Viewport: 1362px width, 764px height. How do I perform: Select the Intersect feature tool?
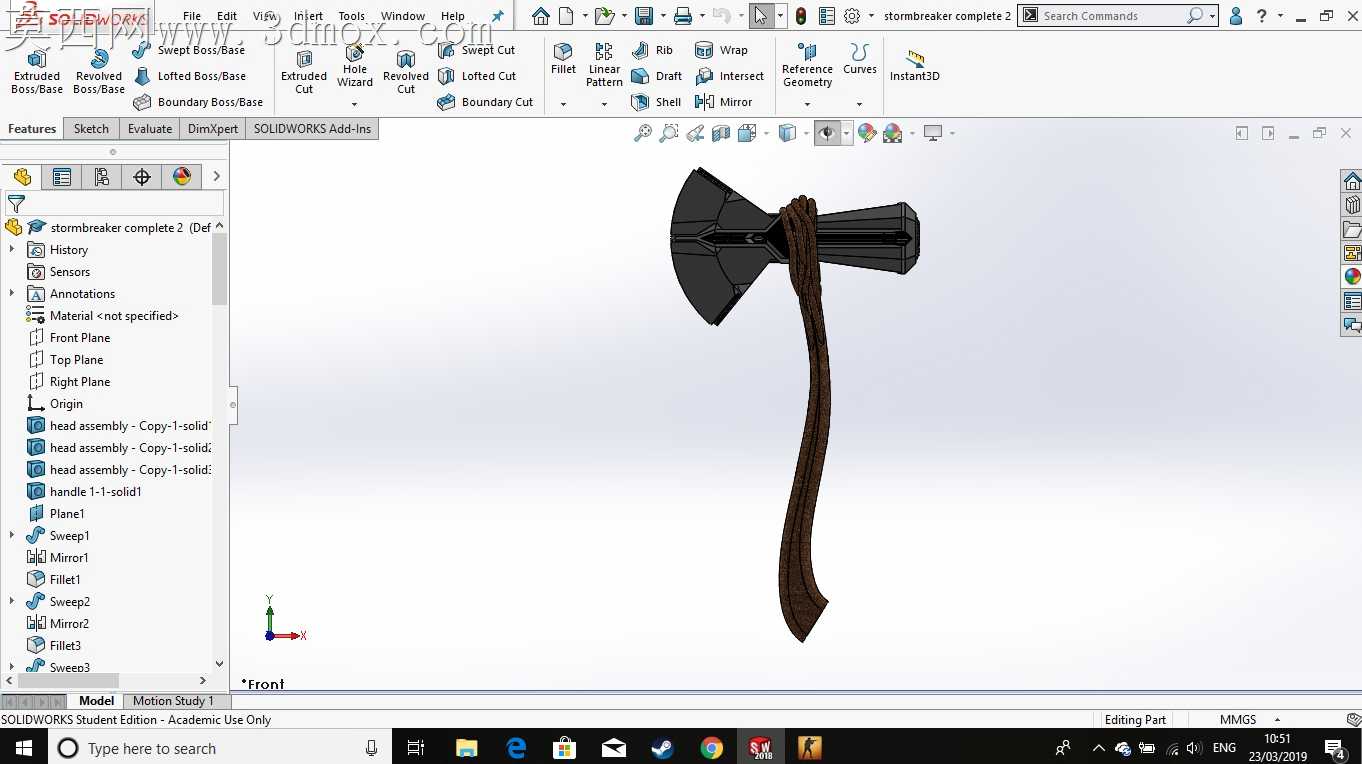click(729, 76)
